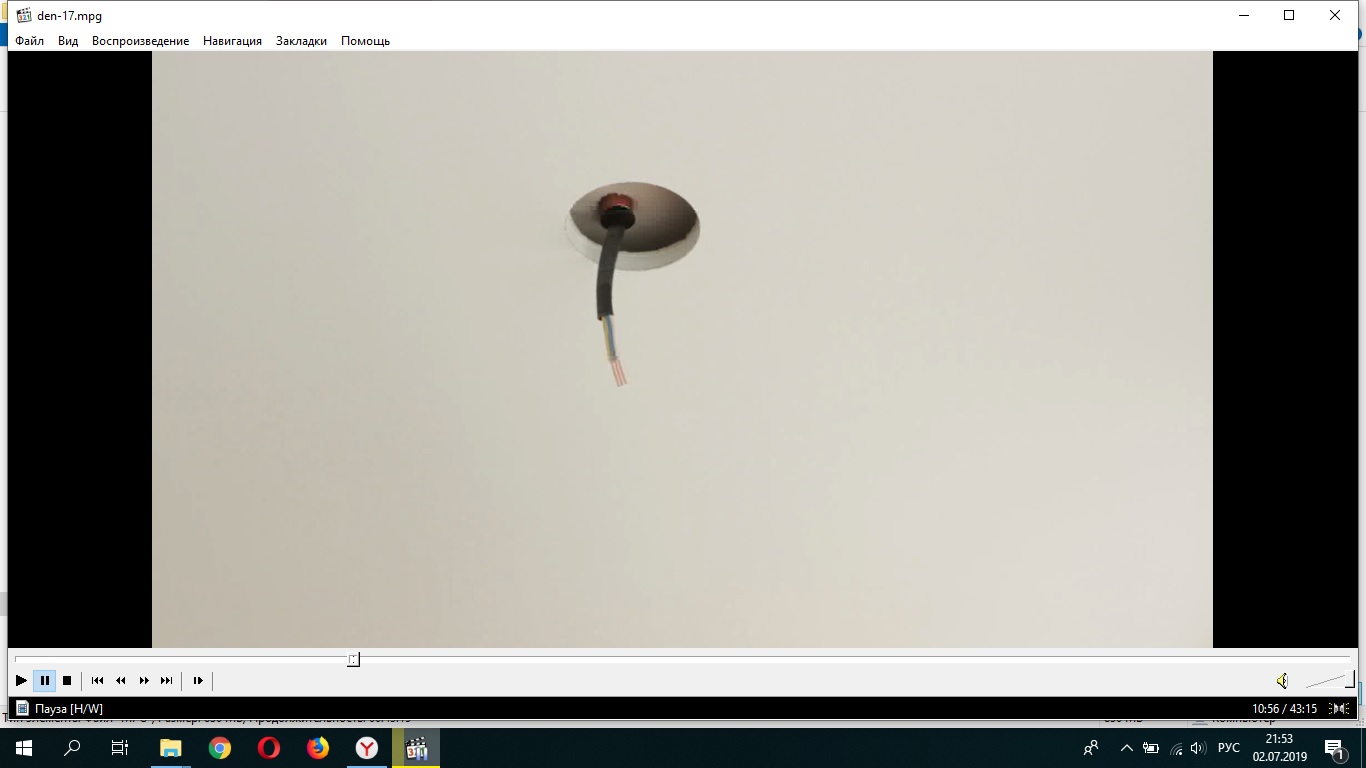This screenshot has width=1366, height=768.
Task: Click the rewind (decrease speed) button
Action: (121, 680)
